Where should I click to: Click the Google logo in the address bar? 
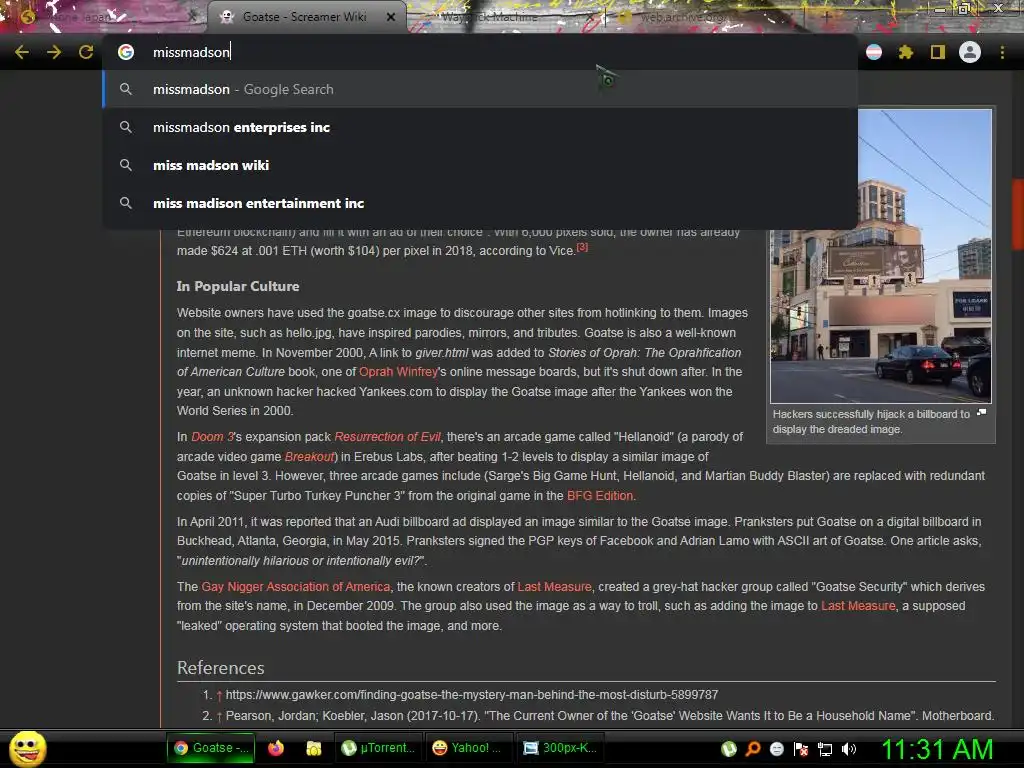[x=126, y=52]
